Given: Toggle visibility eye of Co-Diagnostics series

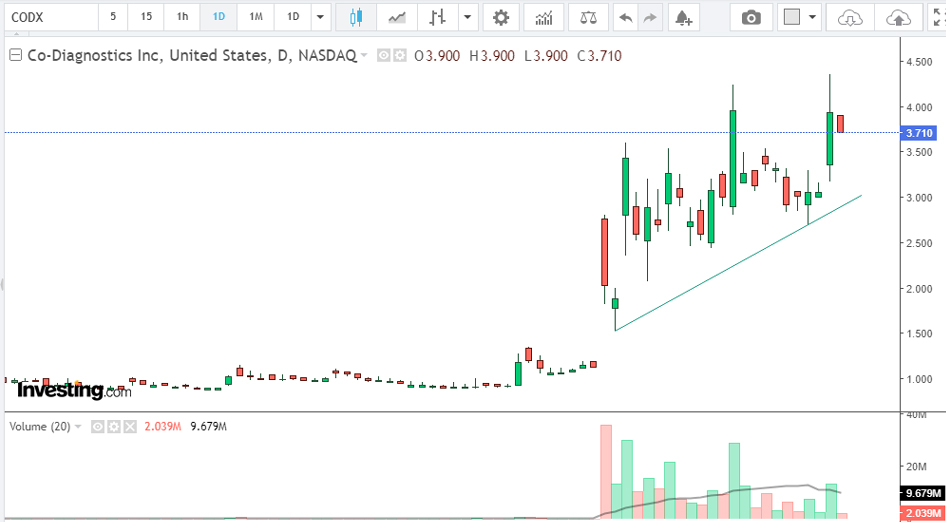Looking at the screenshot, I should [x=383, y=56].
